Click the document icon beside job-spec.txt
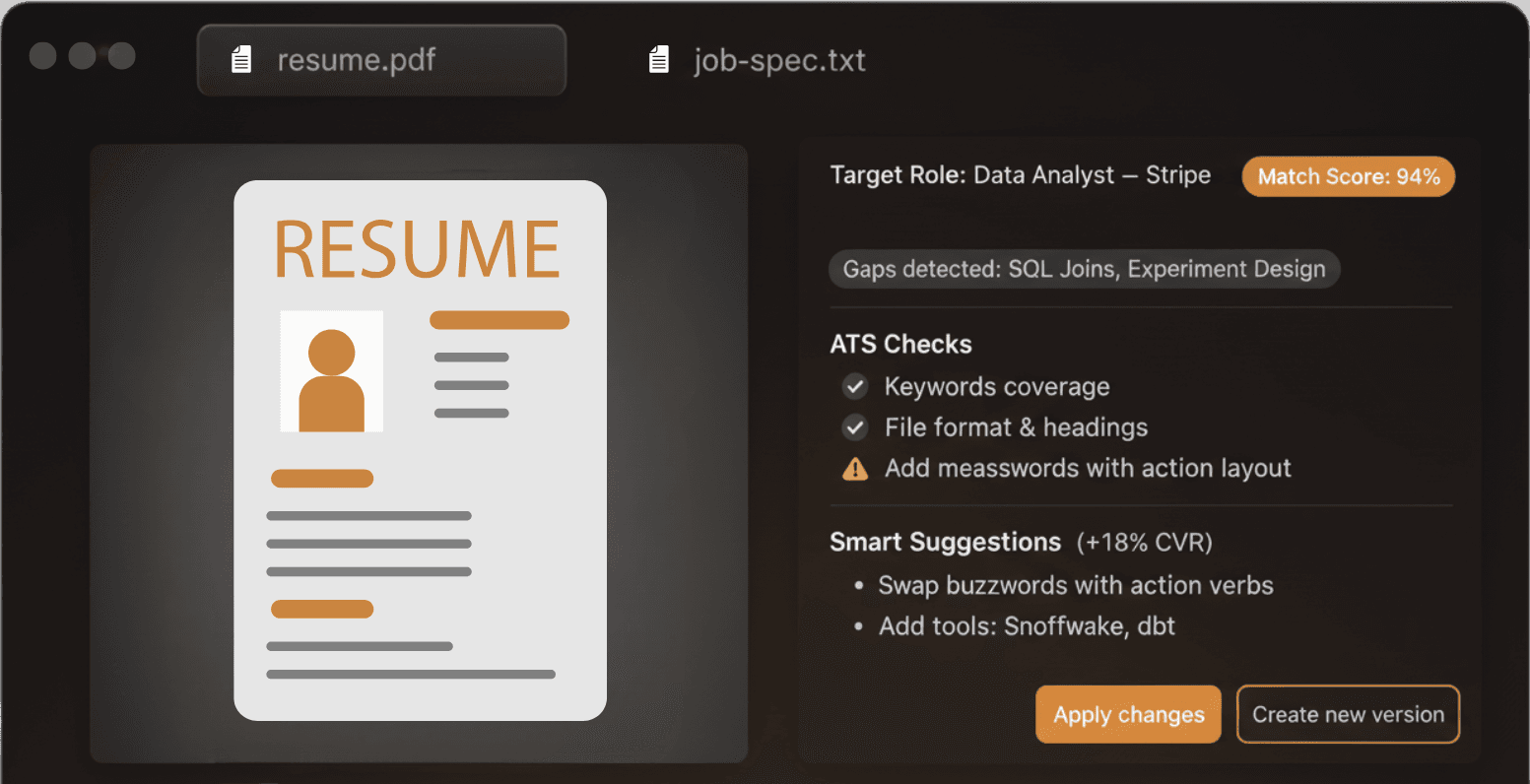The height and width of the screenshot is (784, 1530). [x=659, y=60]
